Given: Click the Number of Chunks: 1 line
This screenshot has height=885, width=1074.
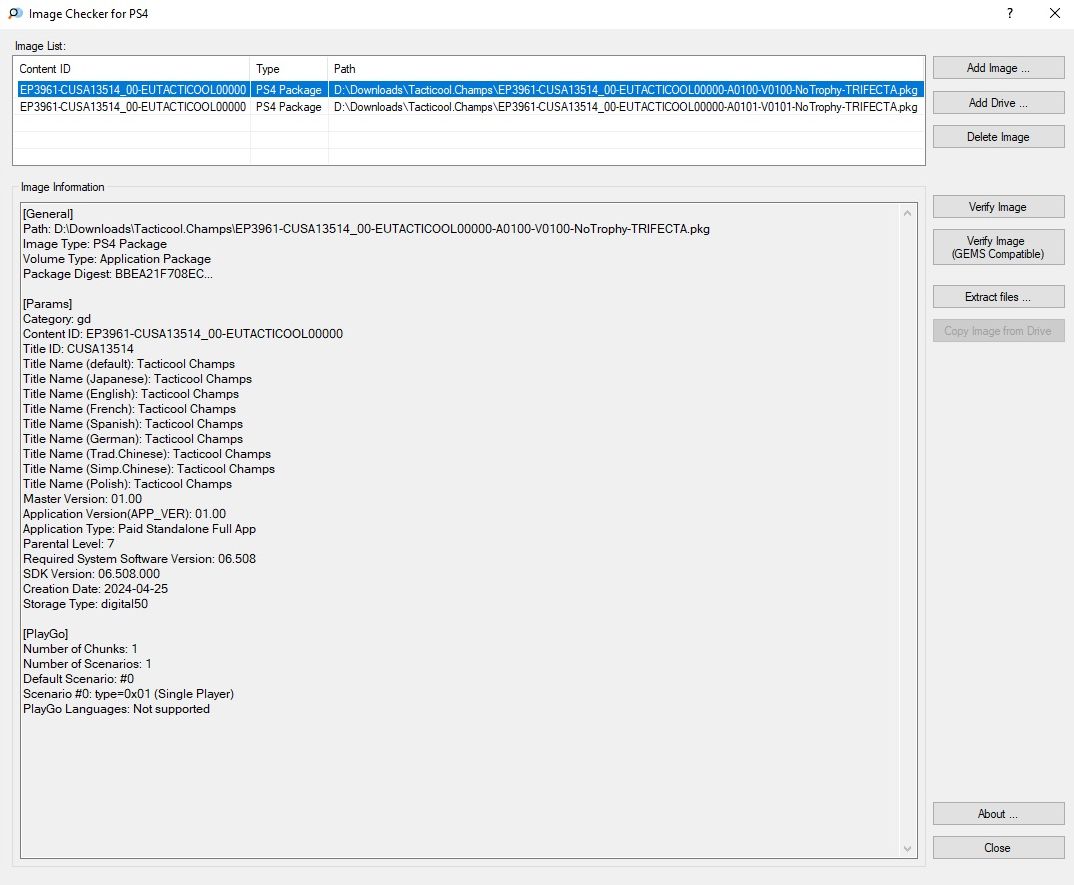Looking at the screenshot, I should click(80, 649).
